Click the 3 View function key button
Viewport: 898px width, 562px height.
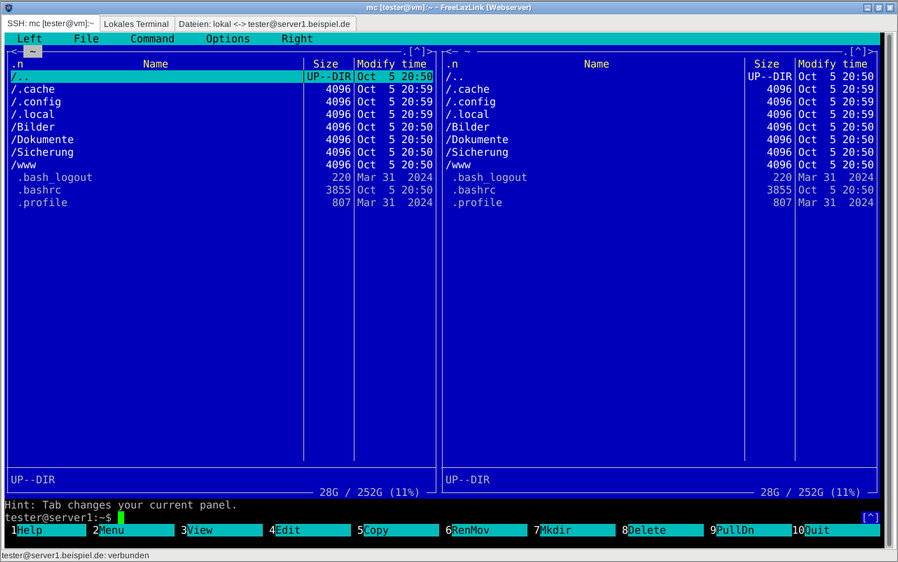(x=224, y=530)
